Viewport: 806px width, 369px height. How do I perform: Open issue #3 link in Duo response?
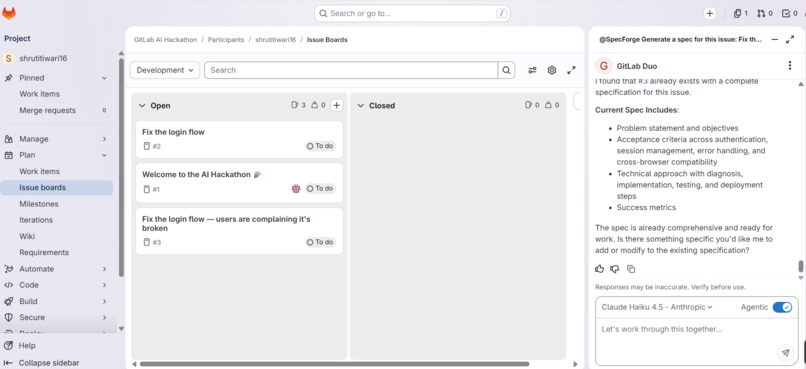[x=643, y=81]
